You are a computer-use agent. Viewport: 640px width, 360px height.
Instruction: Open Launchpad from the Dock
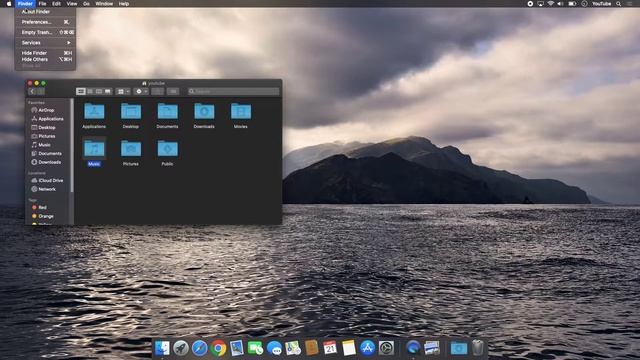point(181,348)
